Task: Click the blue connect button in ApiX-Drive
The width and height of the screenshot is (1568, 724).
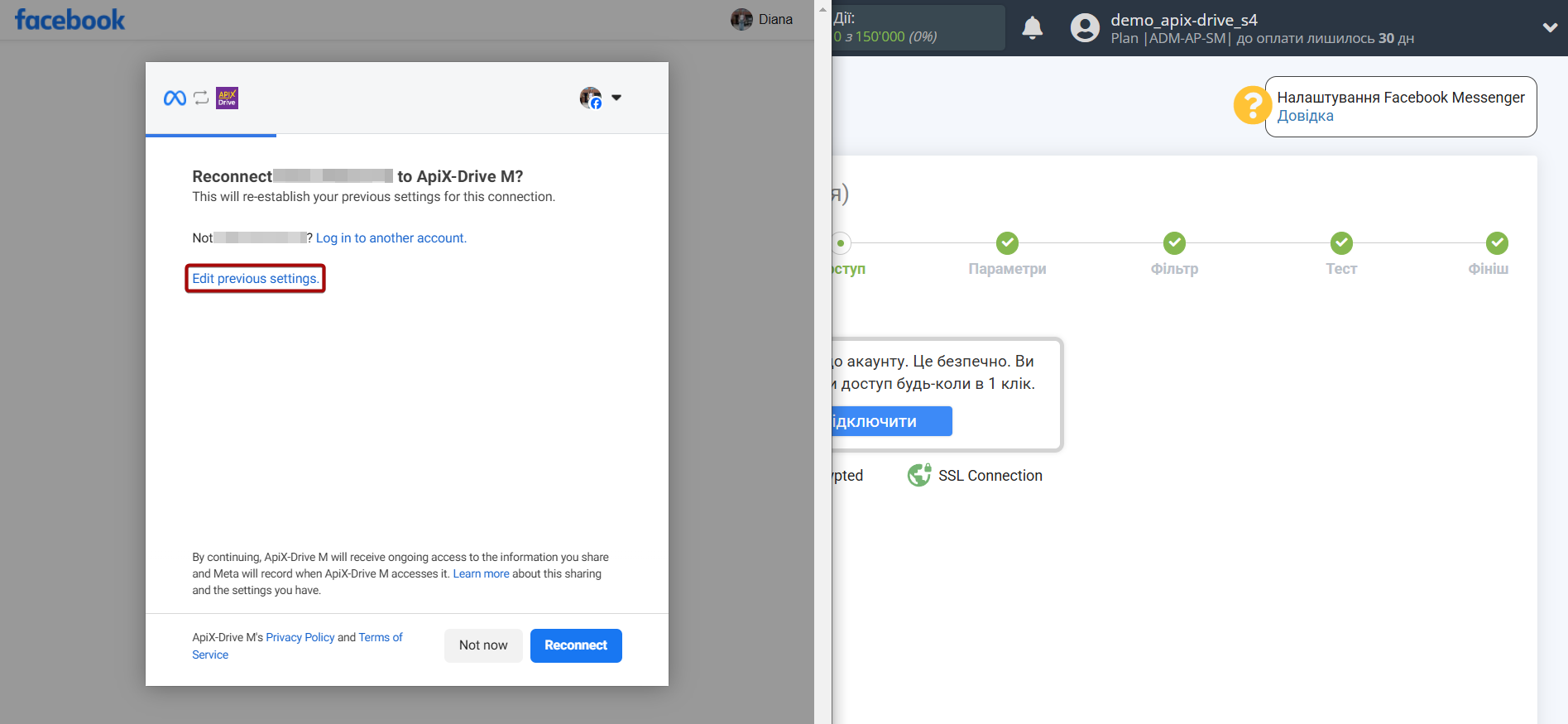Action: point(892,421)
